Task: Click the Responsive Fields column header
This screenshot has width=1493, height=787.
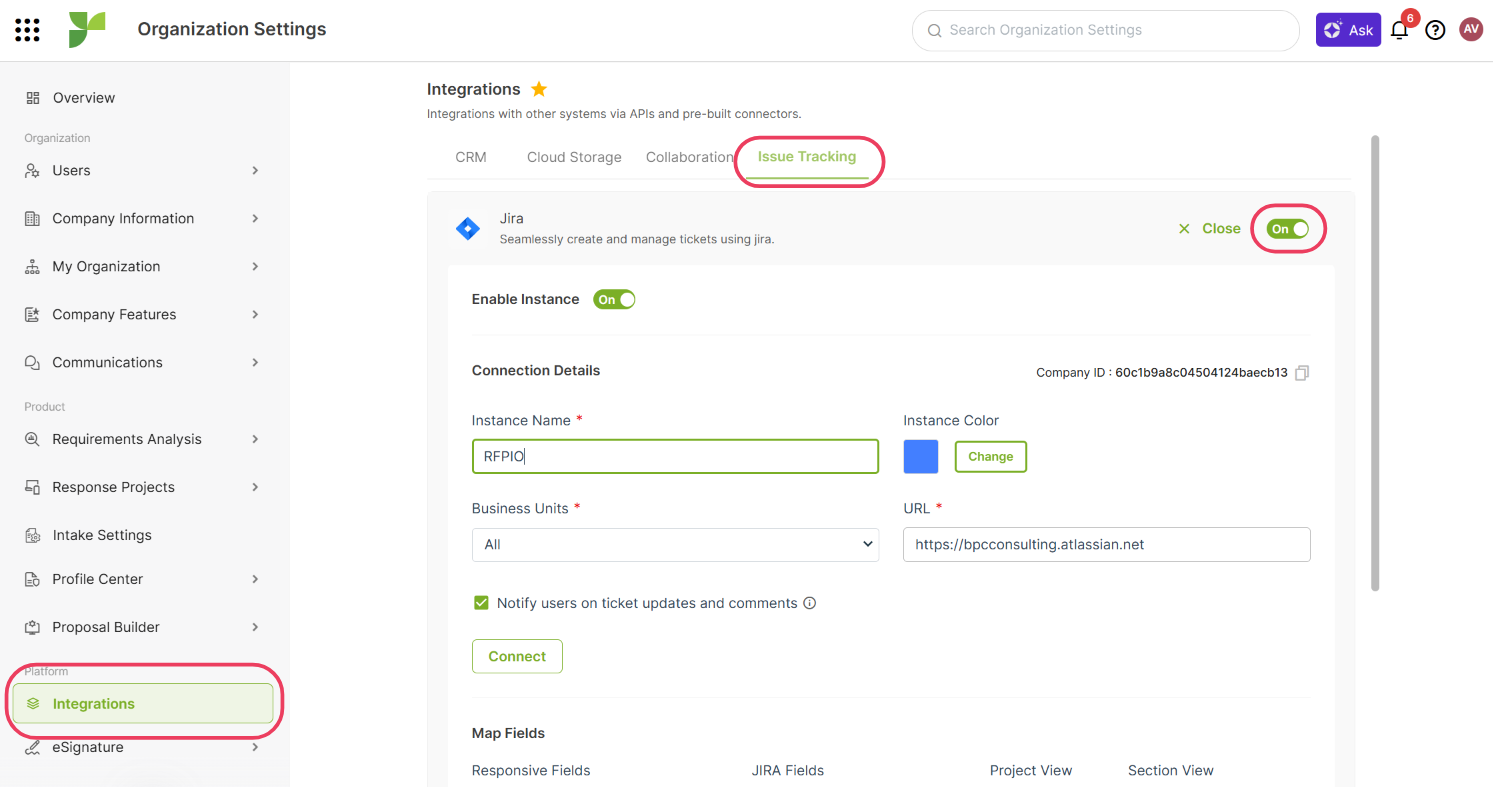Action: pyautogui.click(x=531, y=771)
